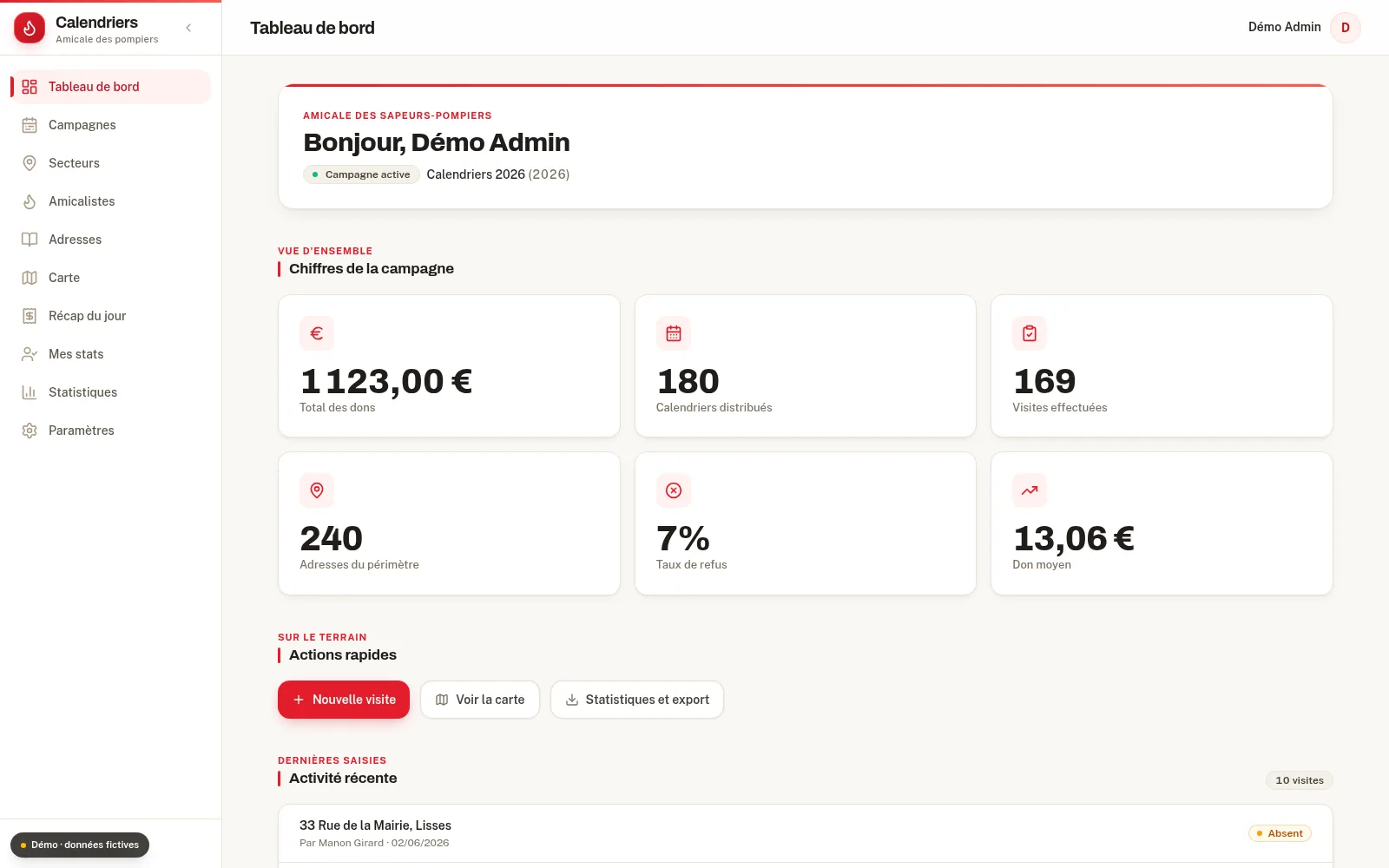Navigate to Amicalistes
Screen dimensions: 1389x868
pos(111,201)
